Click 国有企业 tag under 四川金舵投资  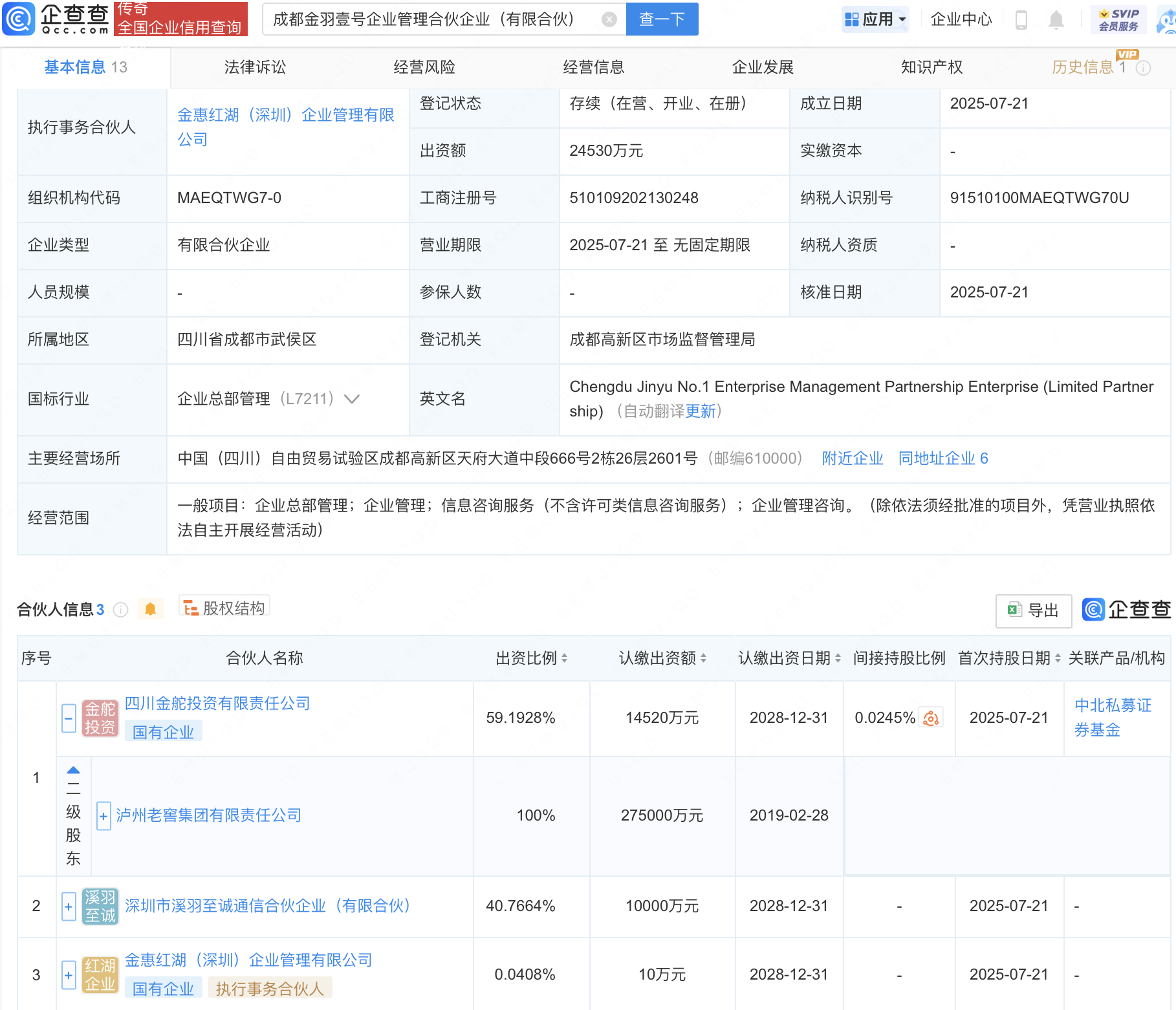point(163,732)
